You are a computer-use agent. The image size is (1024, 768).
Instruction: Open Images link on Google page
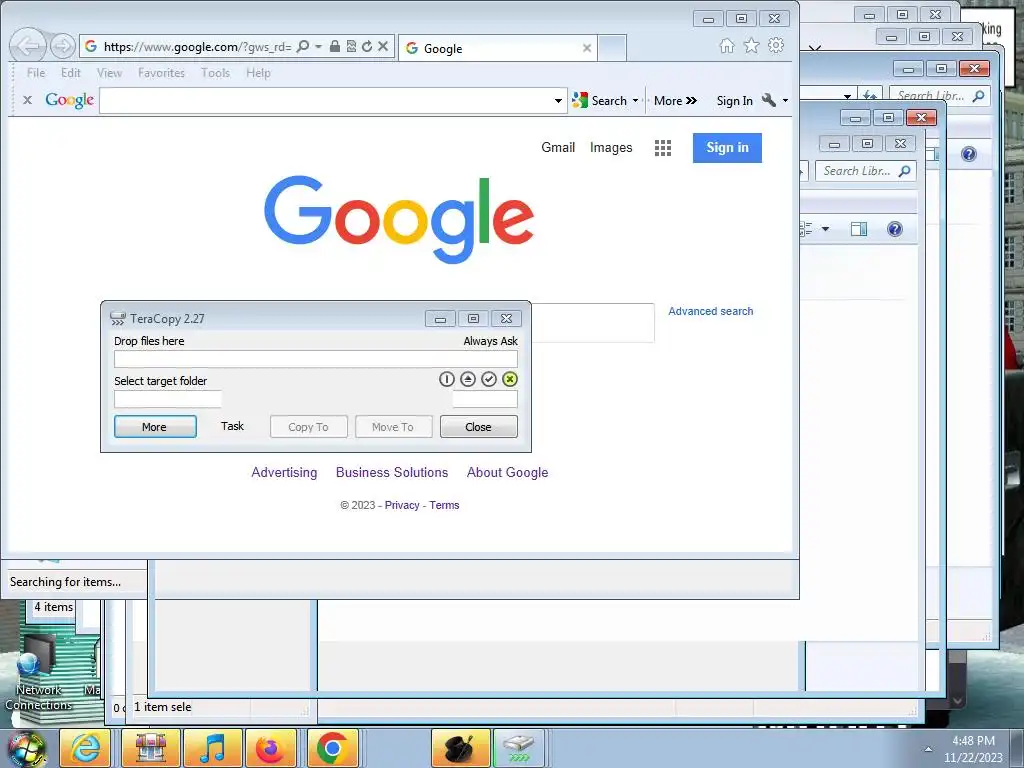tap(611, 148)
